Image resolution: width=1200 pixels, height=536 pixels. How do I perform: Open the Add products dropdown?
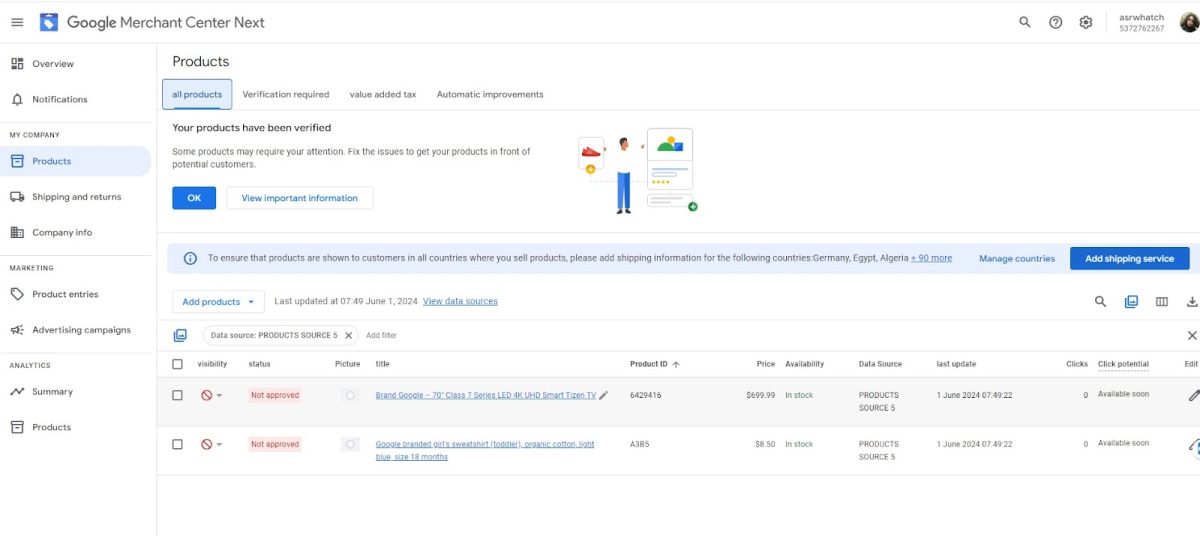click(218, 301)
